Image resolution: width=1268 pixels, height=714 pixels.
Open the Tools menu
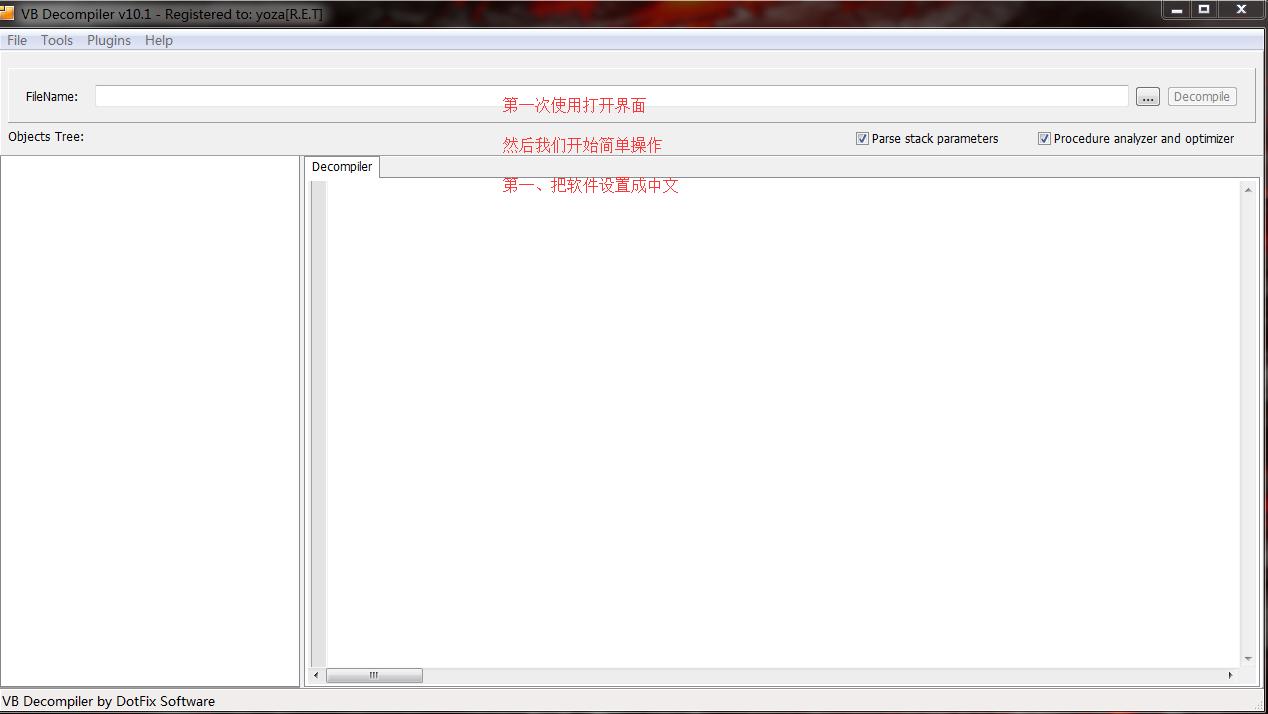click(x=57, y=40)
